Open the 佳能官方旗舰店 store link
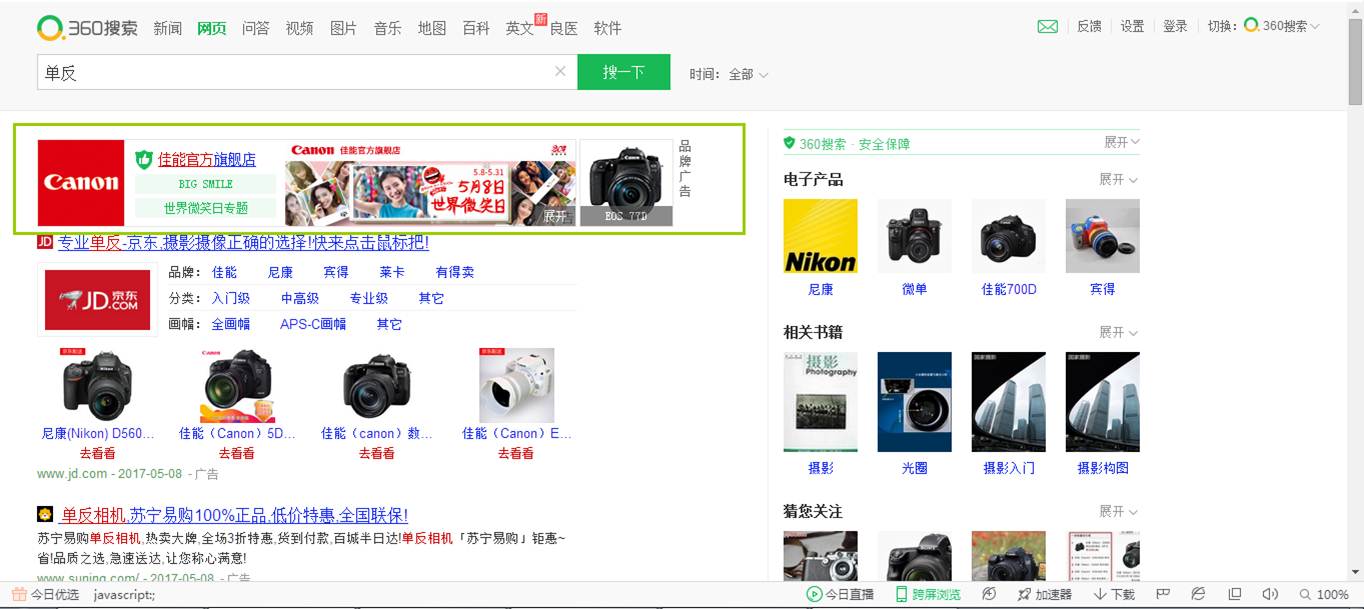The image size is (1364, 609). click(205, 159)
